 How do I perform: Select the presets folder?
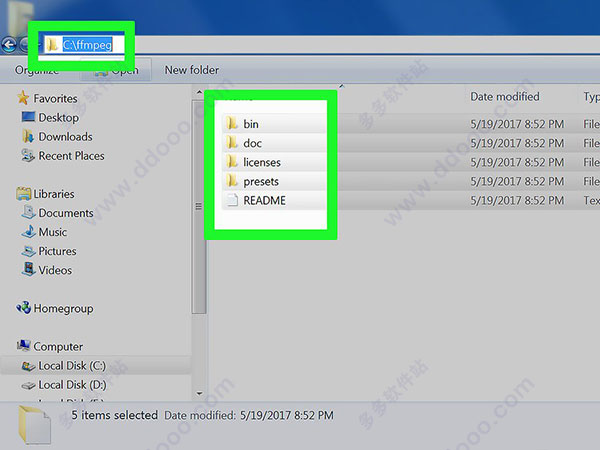click(x=261, y=181)
